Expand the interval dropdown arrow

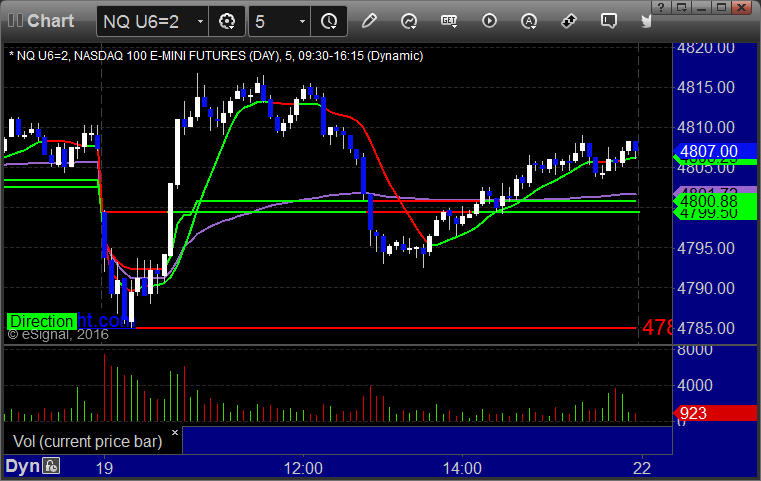coord(302,21)
